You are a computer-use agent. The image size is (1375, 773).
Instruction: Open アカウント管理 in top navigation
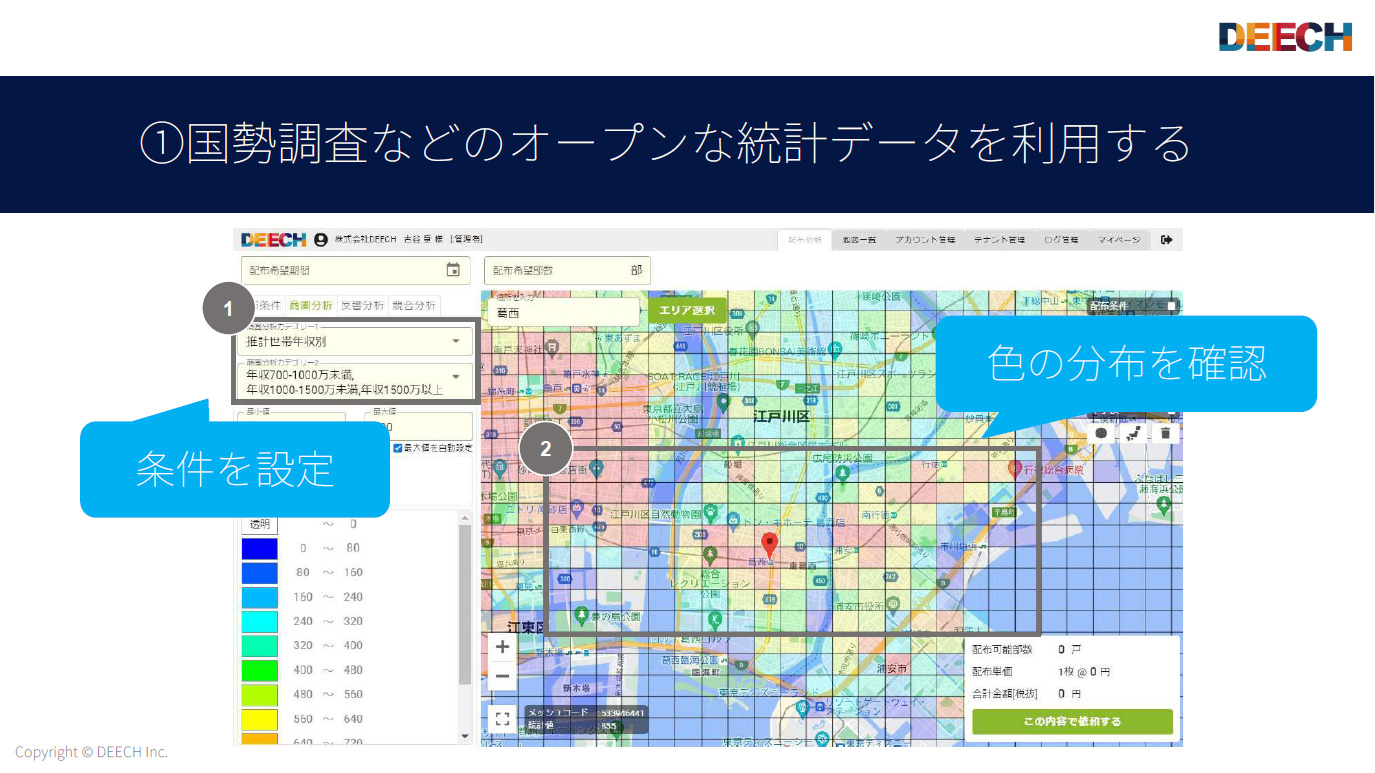click(x=925, y=240)
